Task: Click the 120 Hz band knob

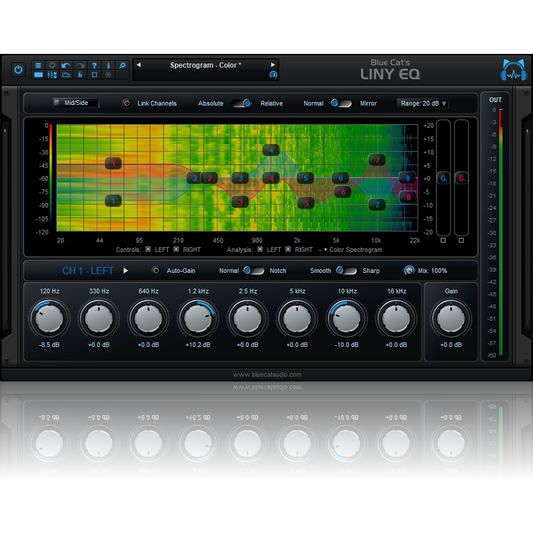Action: [49, 318]
